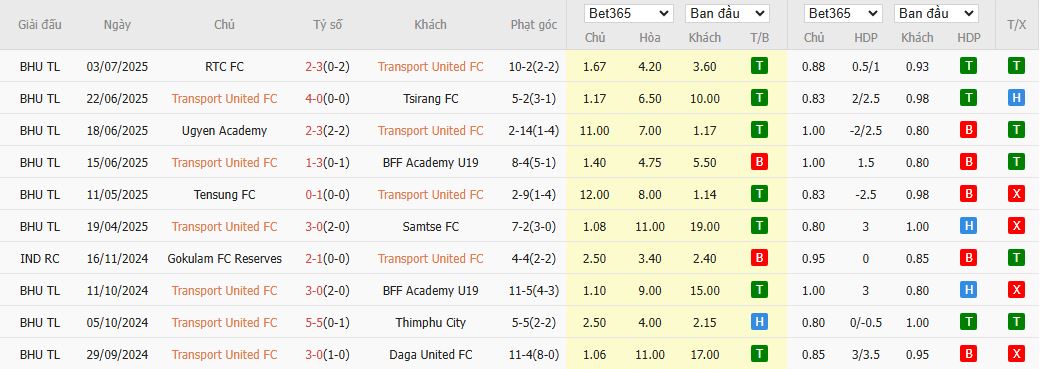Click blue H over/under badge for Tsirang FC row

tap(1016, 98)
